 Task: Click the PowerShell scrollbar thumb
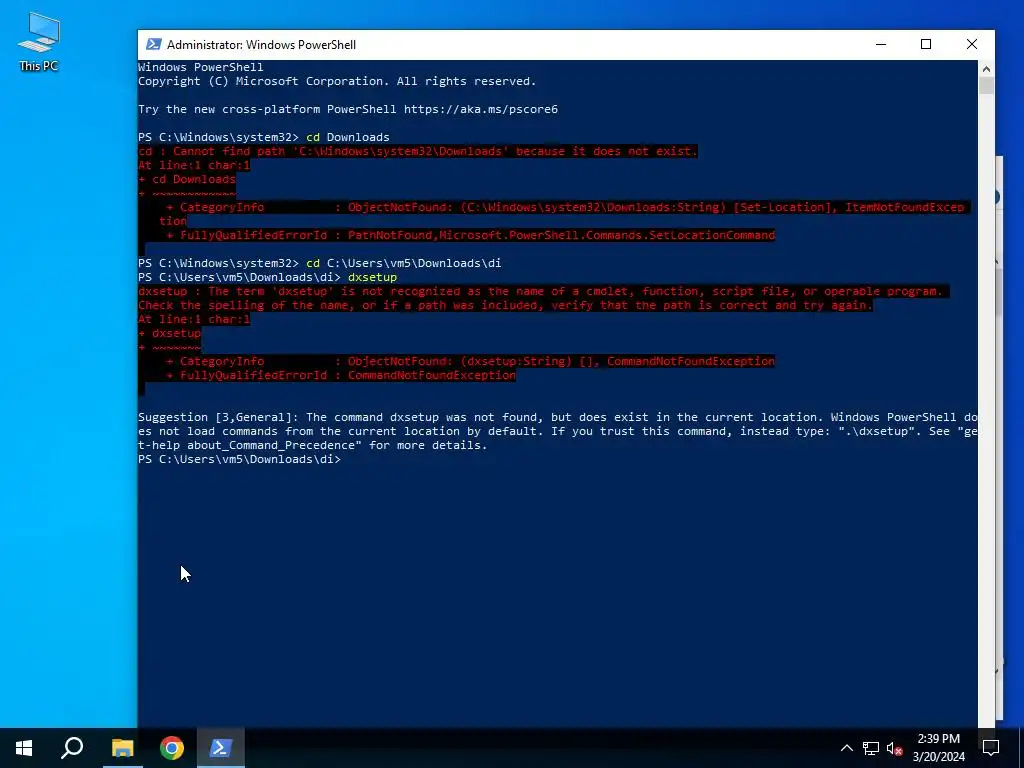pos(986,86)
